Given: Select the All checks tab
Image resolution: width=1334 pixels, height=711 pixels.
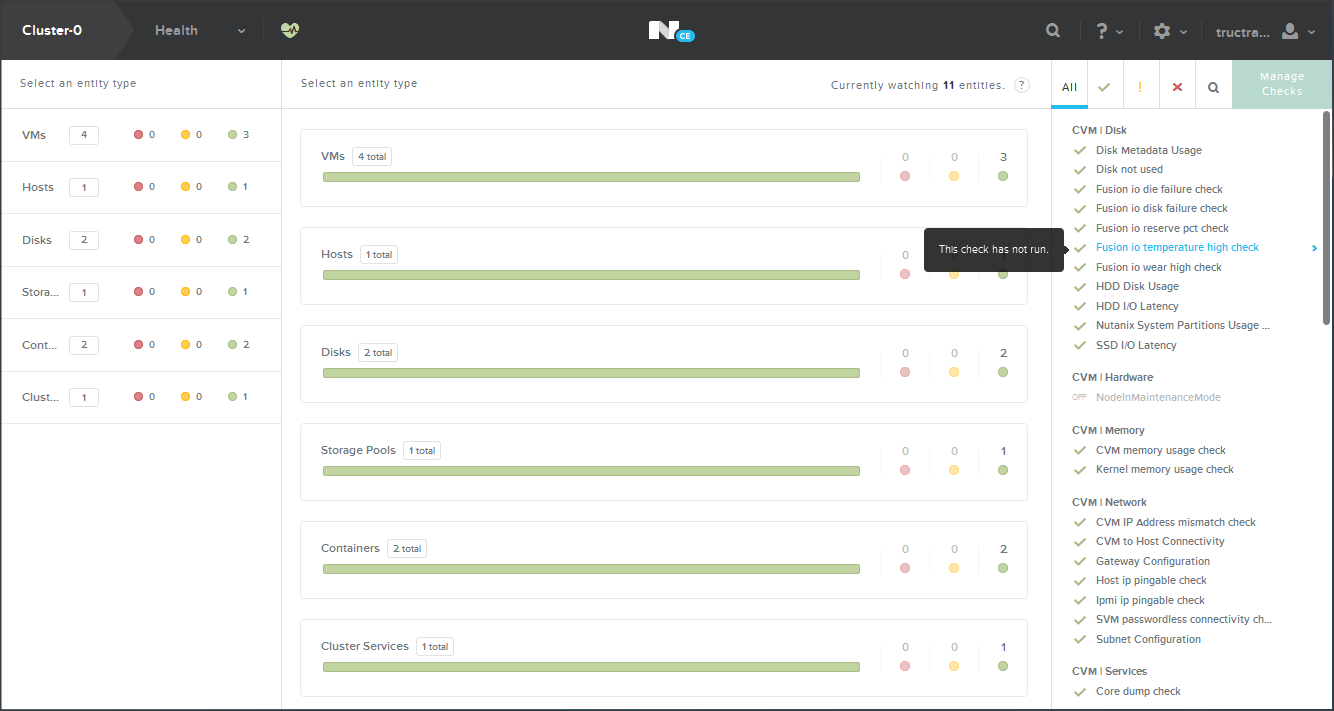Looking at the screenshot, I should coord(1069,87).
